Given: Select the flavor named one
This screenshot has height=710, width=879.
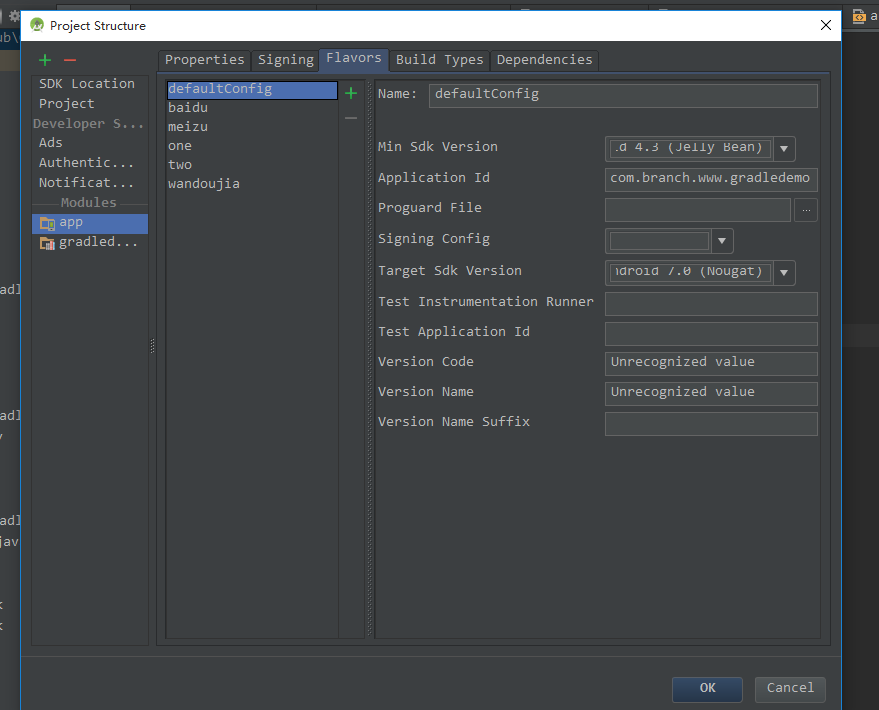Looking at the screenshot, I should 252,146.
